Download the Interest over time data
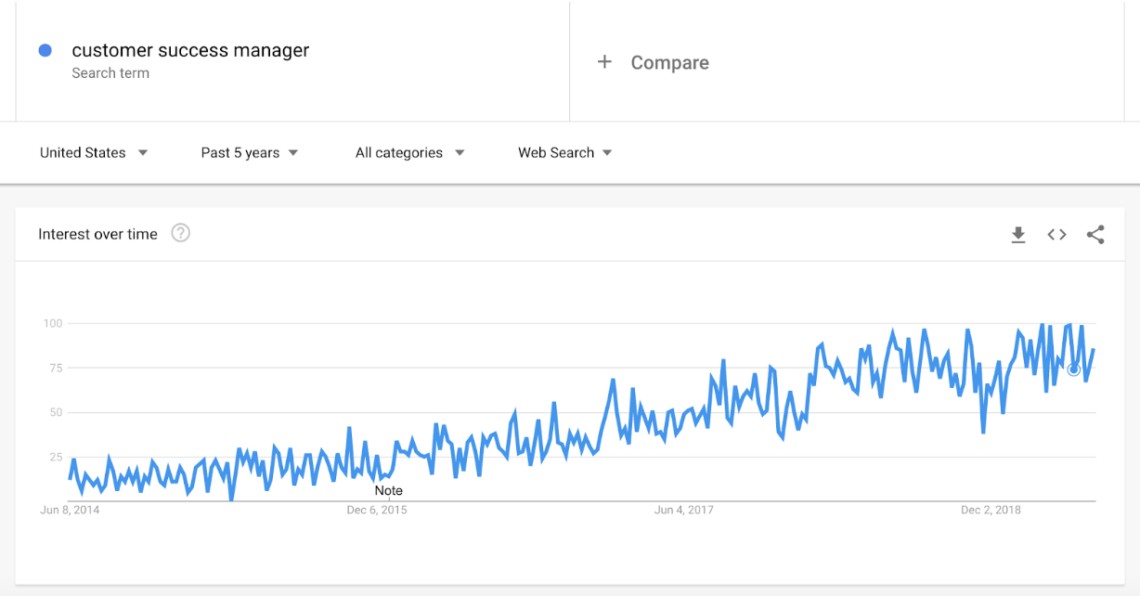Viewport: 1140px width, 596px height. pyautogui.click(x=1018, y=235)
